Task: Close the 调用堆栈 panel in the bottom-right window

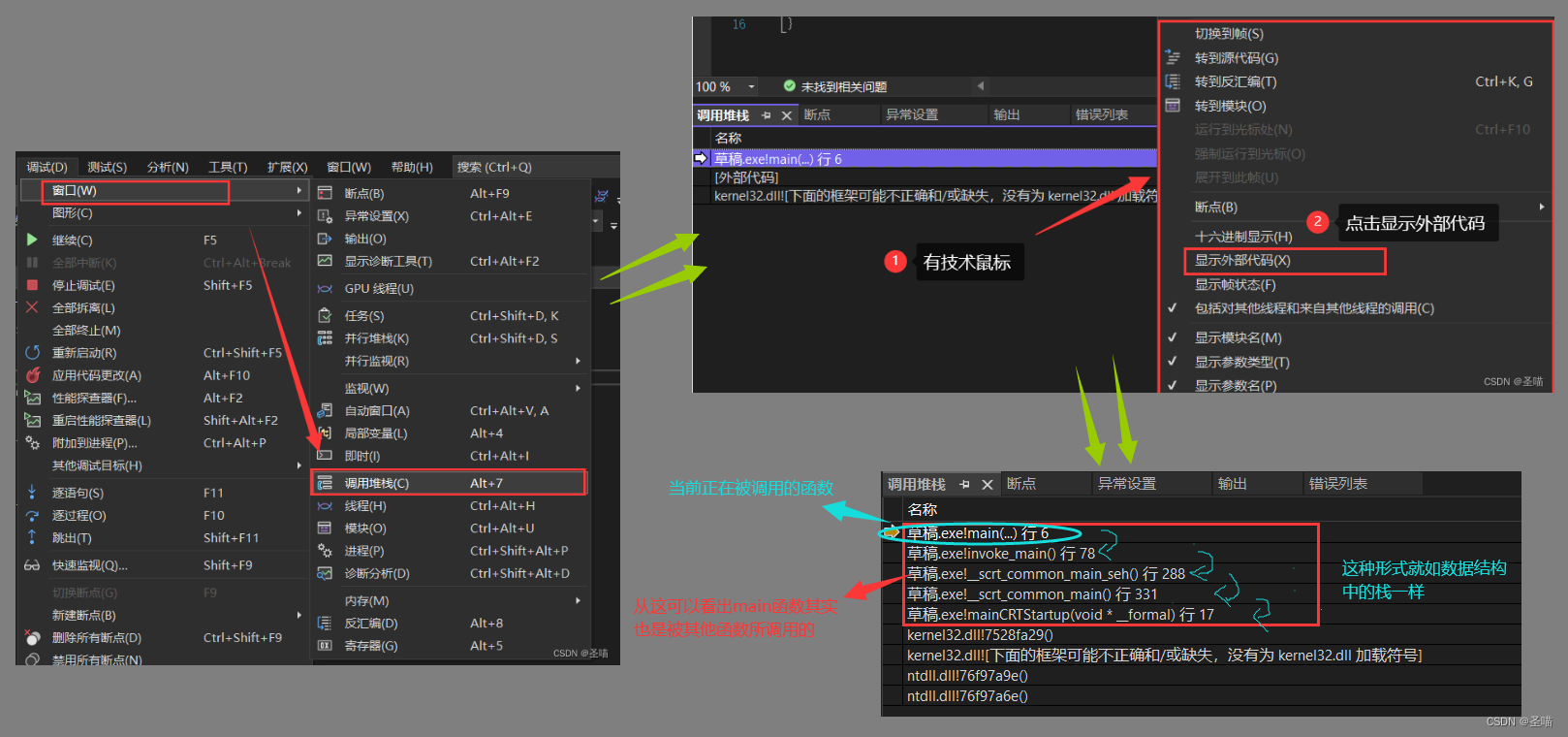Action: point(988,484)
